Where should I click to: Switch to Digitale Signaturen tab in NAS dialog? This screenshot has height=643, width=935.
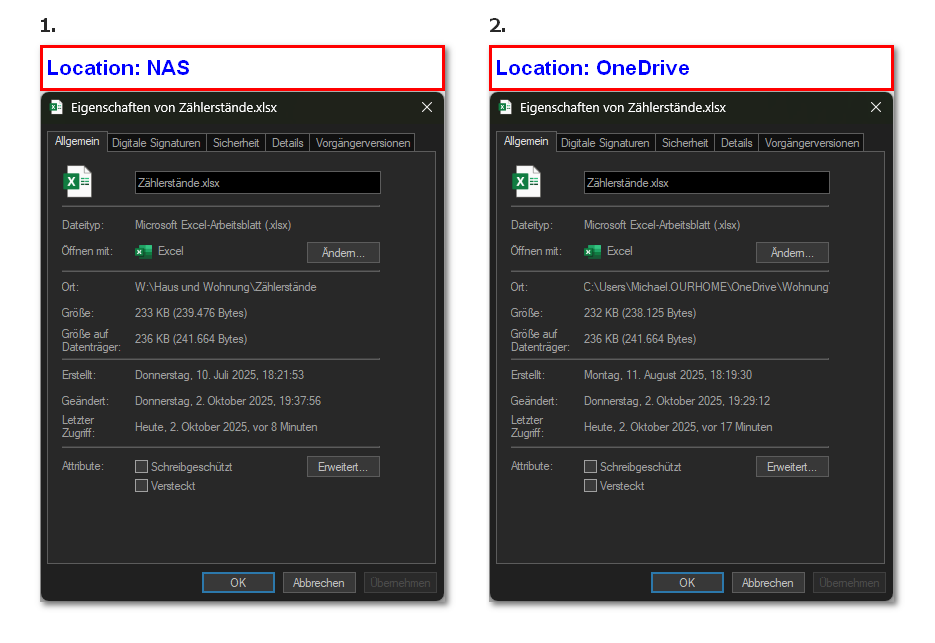tap(156, 143)
